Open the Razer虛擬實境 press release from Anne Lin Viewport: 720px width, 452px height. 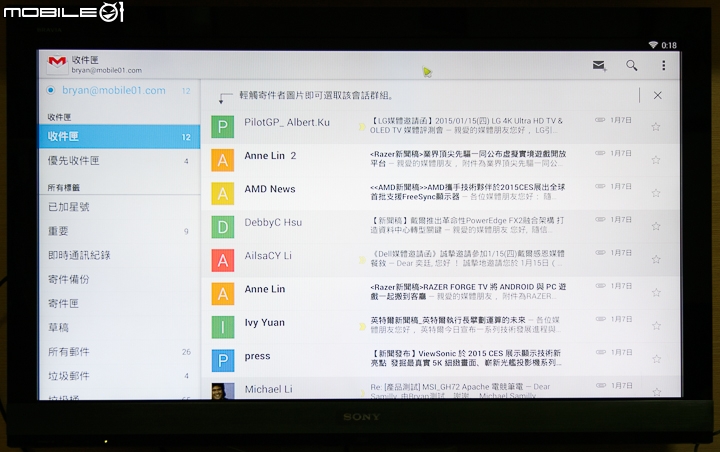coord(441,160)
